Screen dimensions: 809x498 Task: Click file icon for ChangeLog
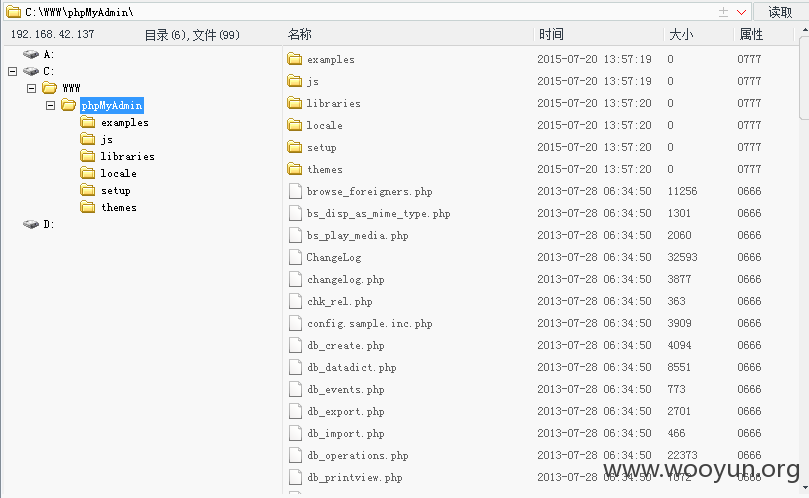coord(295,257)
